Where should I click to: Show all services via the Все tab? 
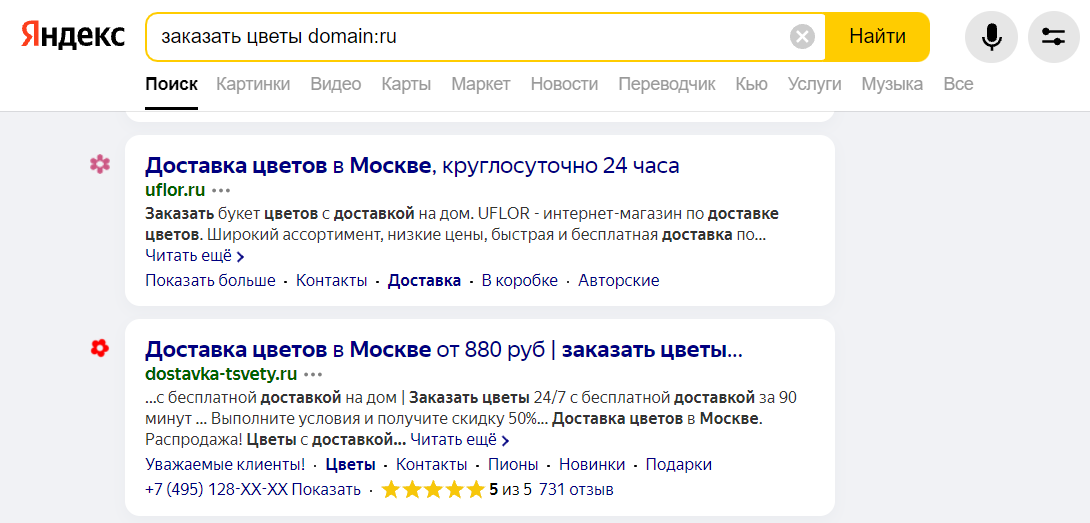(x=958, y=85)
